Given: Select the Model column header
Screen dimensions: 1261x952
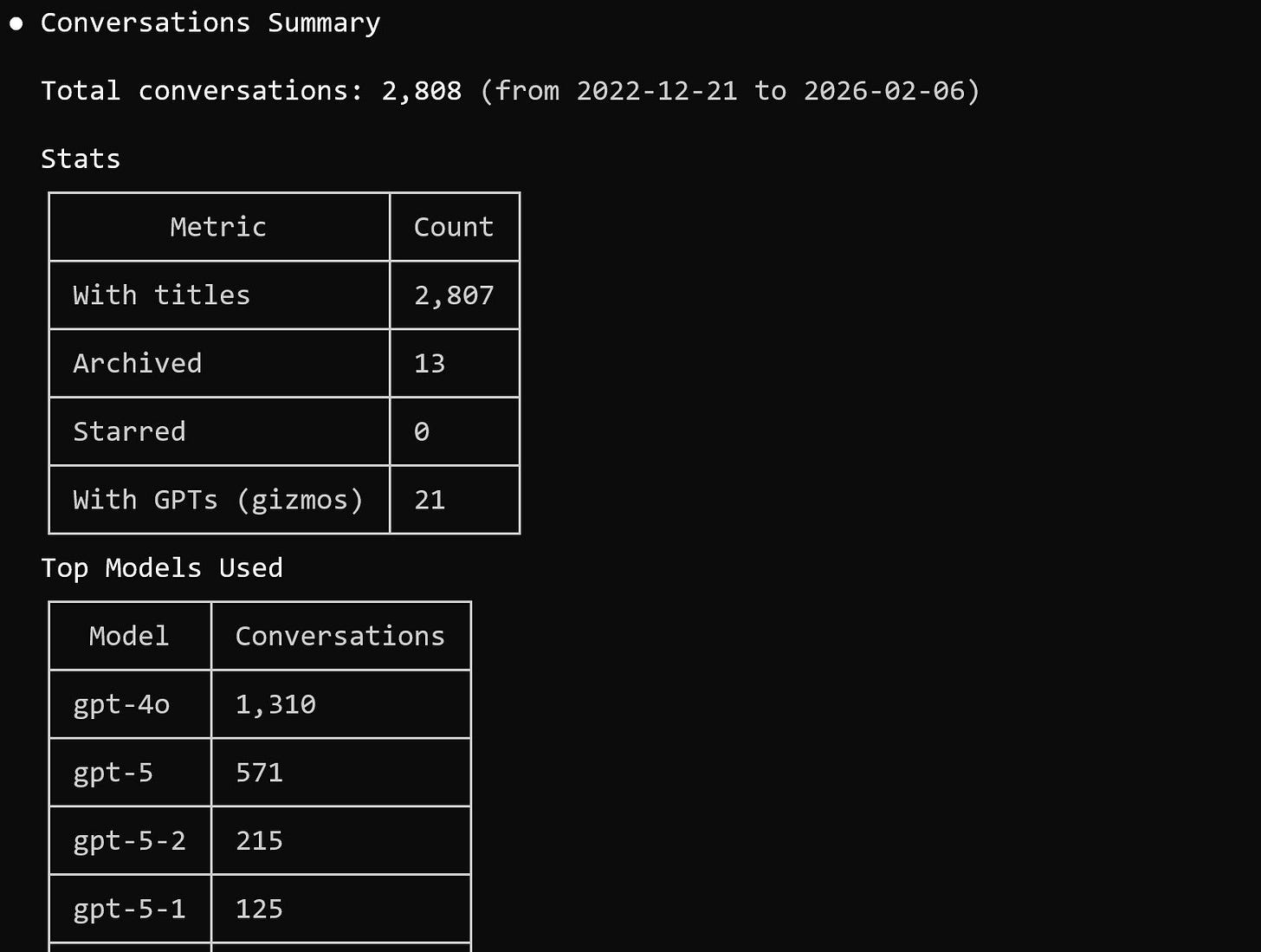Looking at the screenshot, I should point(128,635).
